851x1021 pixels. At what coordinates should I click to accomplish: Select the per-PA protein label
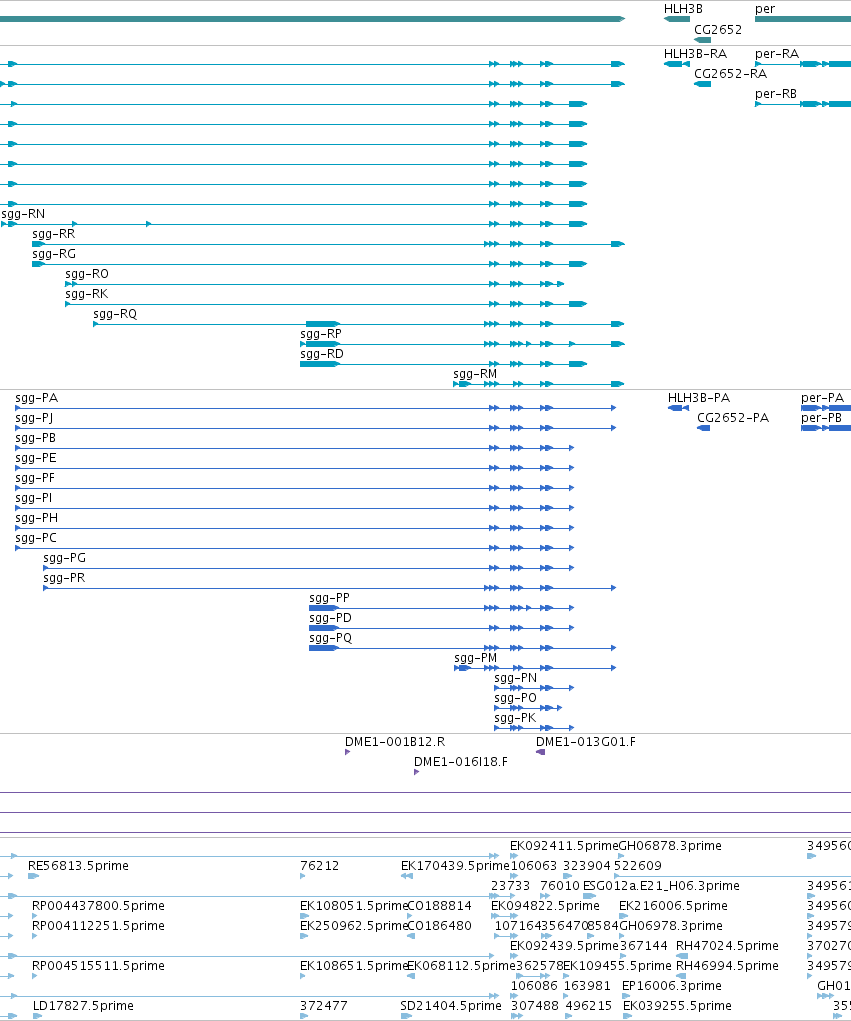(822, 398)
